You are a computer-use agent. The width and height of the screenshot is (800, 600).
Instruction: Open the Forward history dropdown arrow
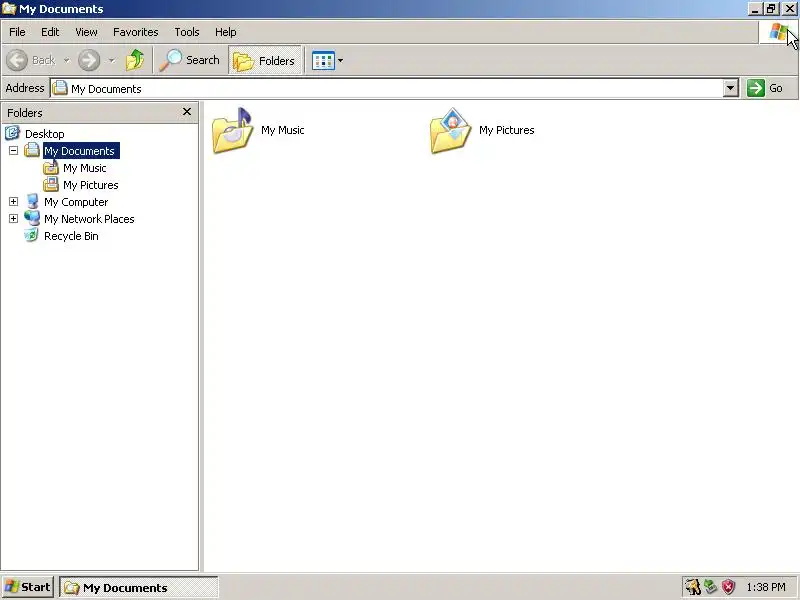[x=111, y=60]
